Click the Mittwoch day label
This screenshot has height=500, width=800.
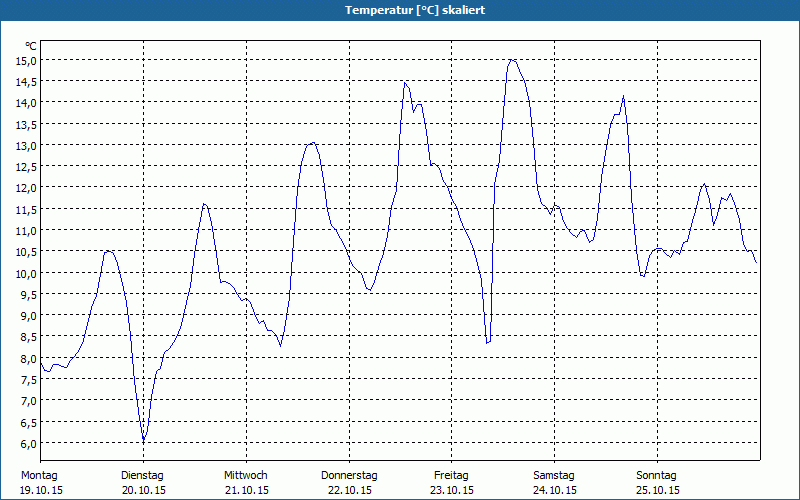click(x=246, y=476)
